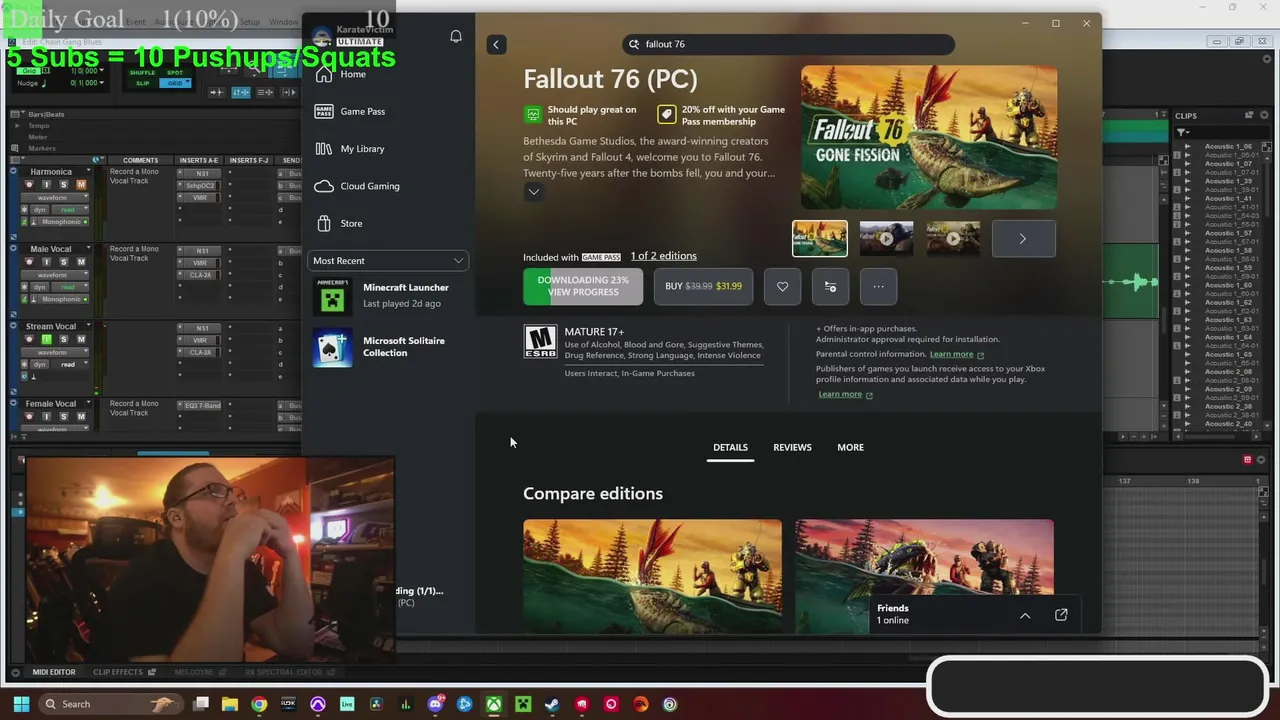The width and height of the screenshot is (1280, 720).
Task: Switch to the DETAILS tab
Action: coord(730,447)
